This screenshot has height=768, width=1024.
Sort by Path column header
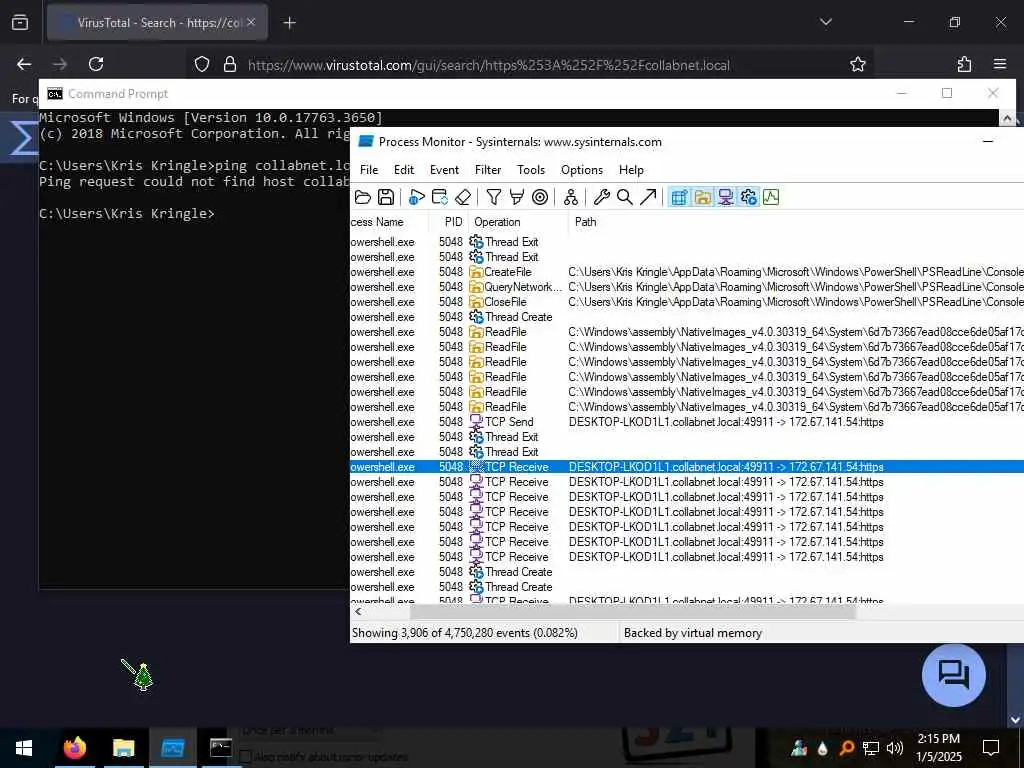point(796,222)
